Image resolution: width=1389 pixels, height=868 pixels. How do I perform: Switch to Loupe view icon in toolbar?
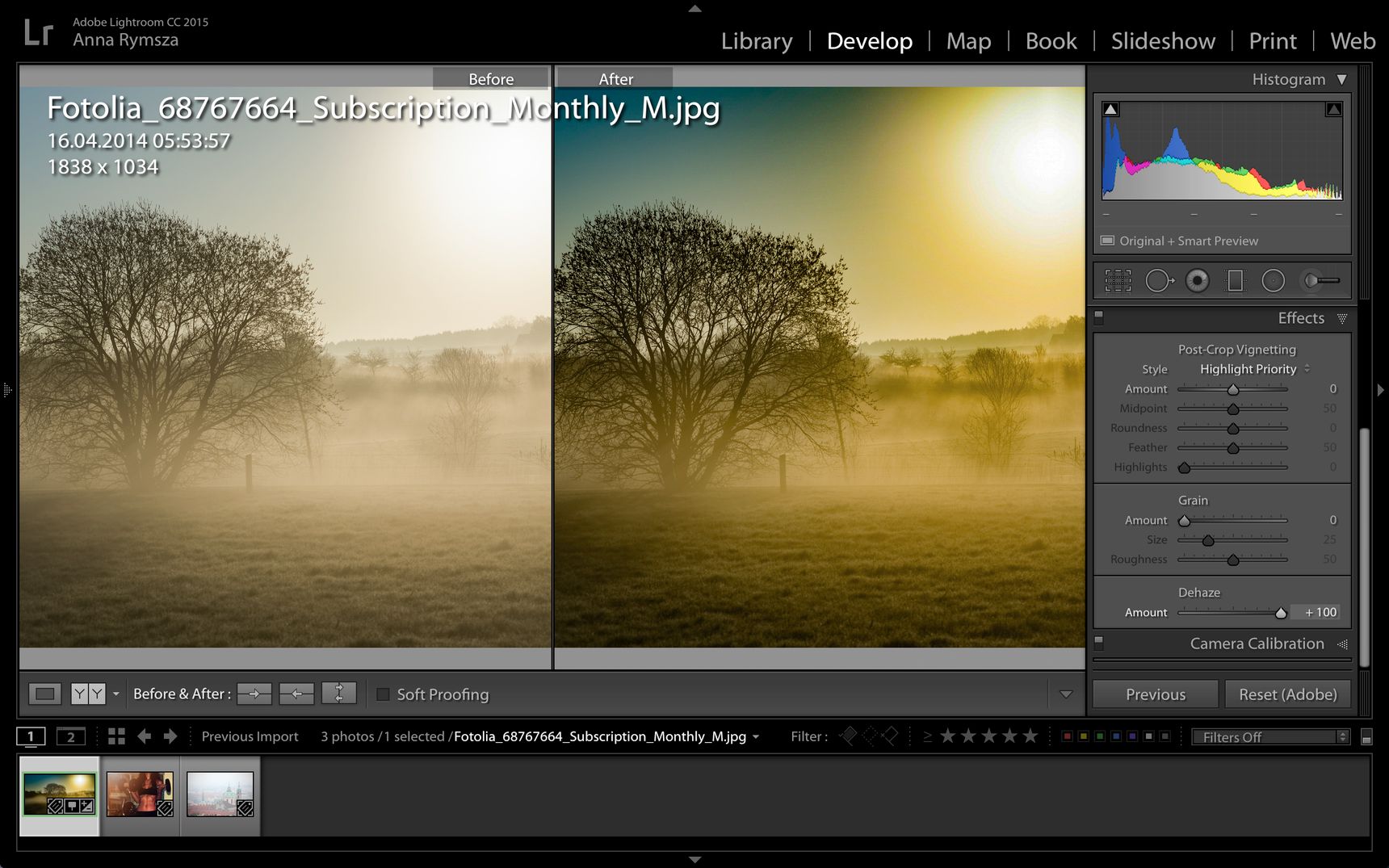pyautogui.click(x=45, y=694)
